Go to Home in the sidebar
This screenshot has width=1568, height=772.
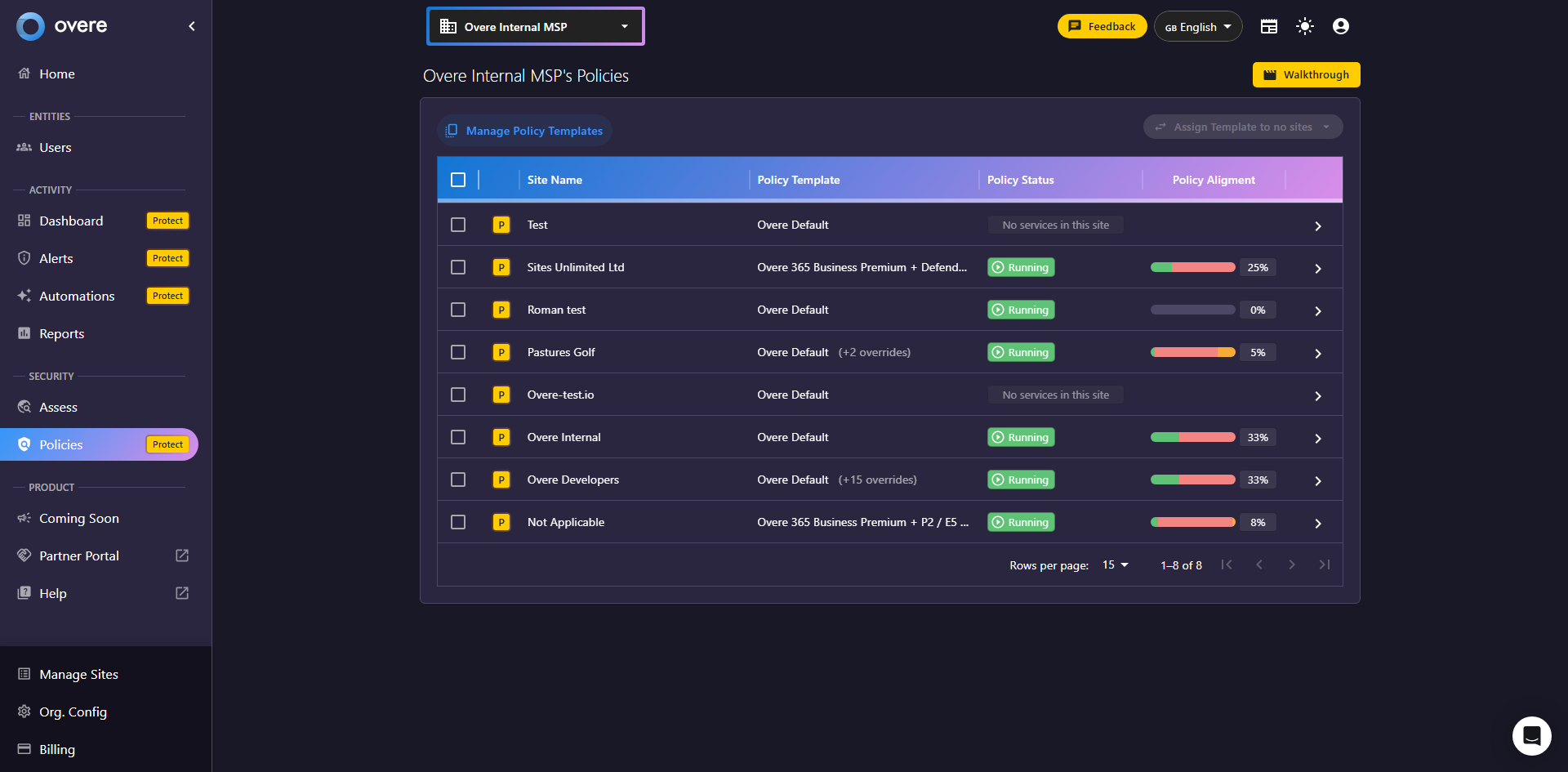(99, 74)
